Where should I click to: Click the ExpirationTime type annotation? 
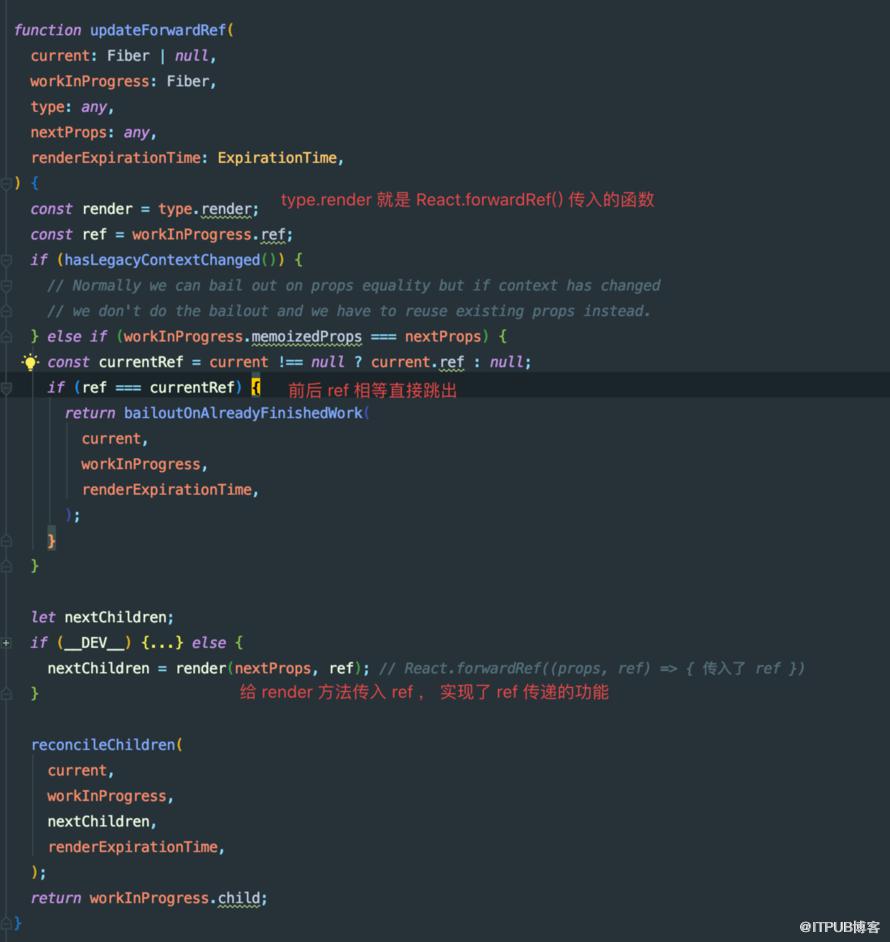pos(277,158)
